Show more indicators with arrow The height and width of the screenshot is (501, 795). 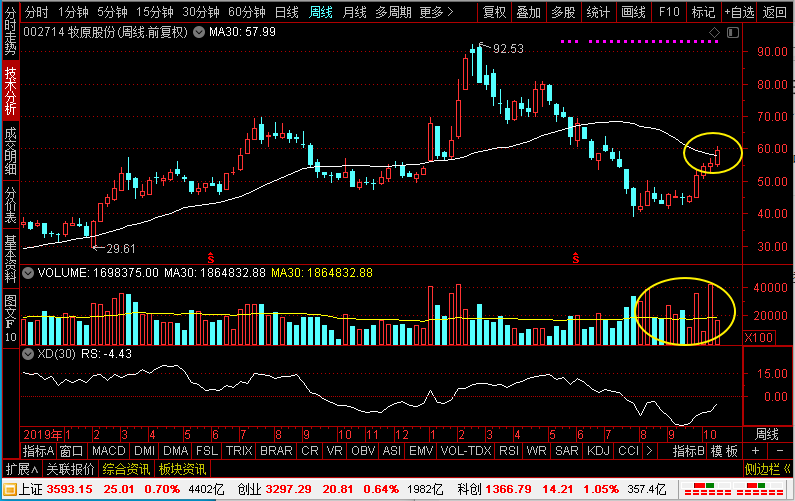[x=649, y=451]
